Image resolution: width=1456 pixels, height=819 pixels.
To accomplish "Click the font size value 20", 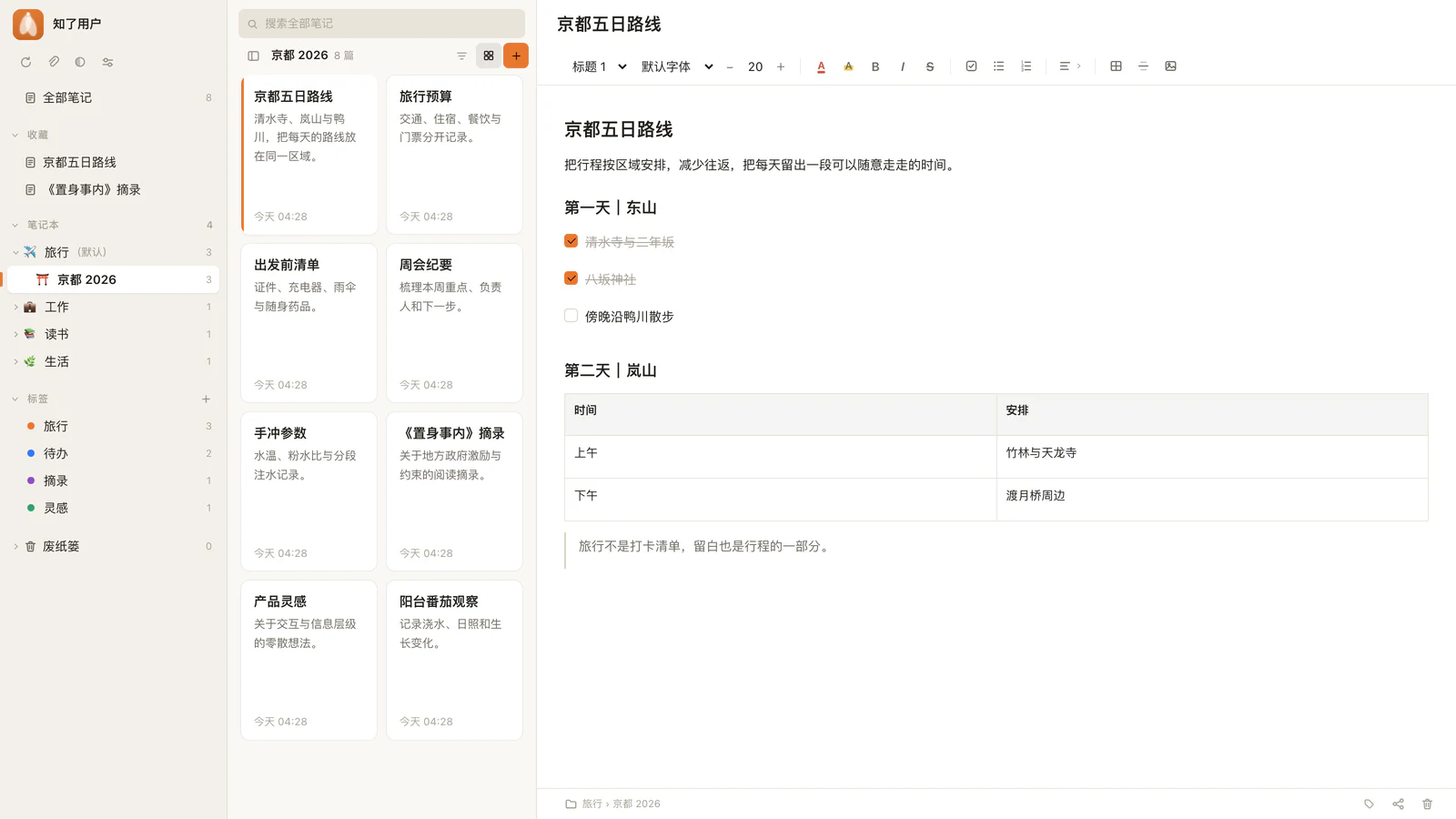I will pos(755,66).
